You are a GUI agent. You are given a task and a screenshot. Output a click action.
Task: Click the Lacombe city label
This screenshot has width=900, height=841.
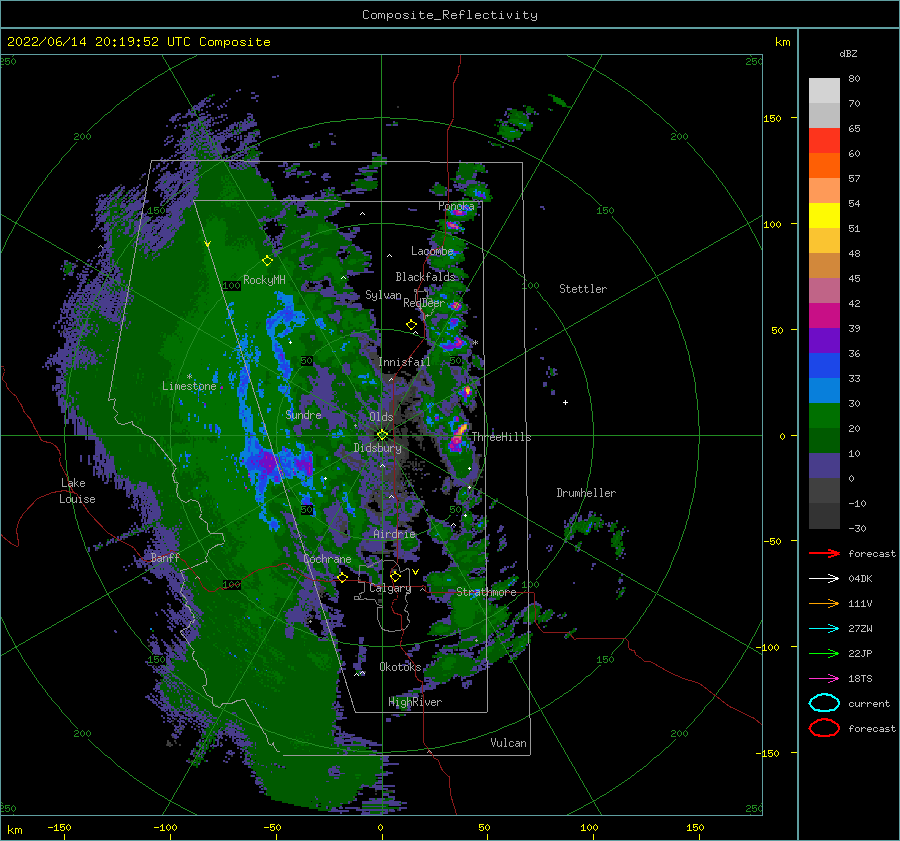[432, 251]
